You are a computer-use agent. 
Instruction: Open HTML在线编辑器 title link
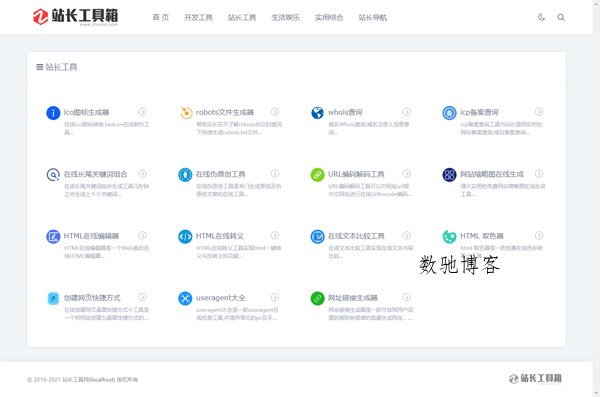(x=91, y=236)
